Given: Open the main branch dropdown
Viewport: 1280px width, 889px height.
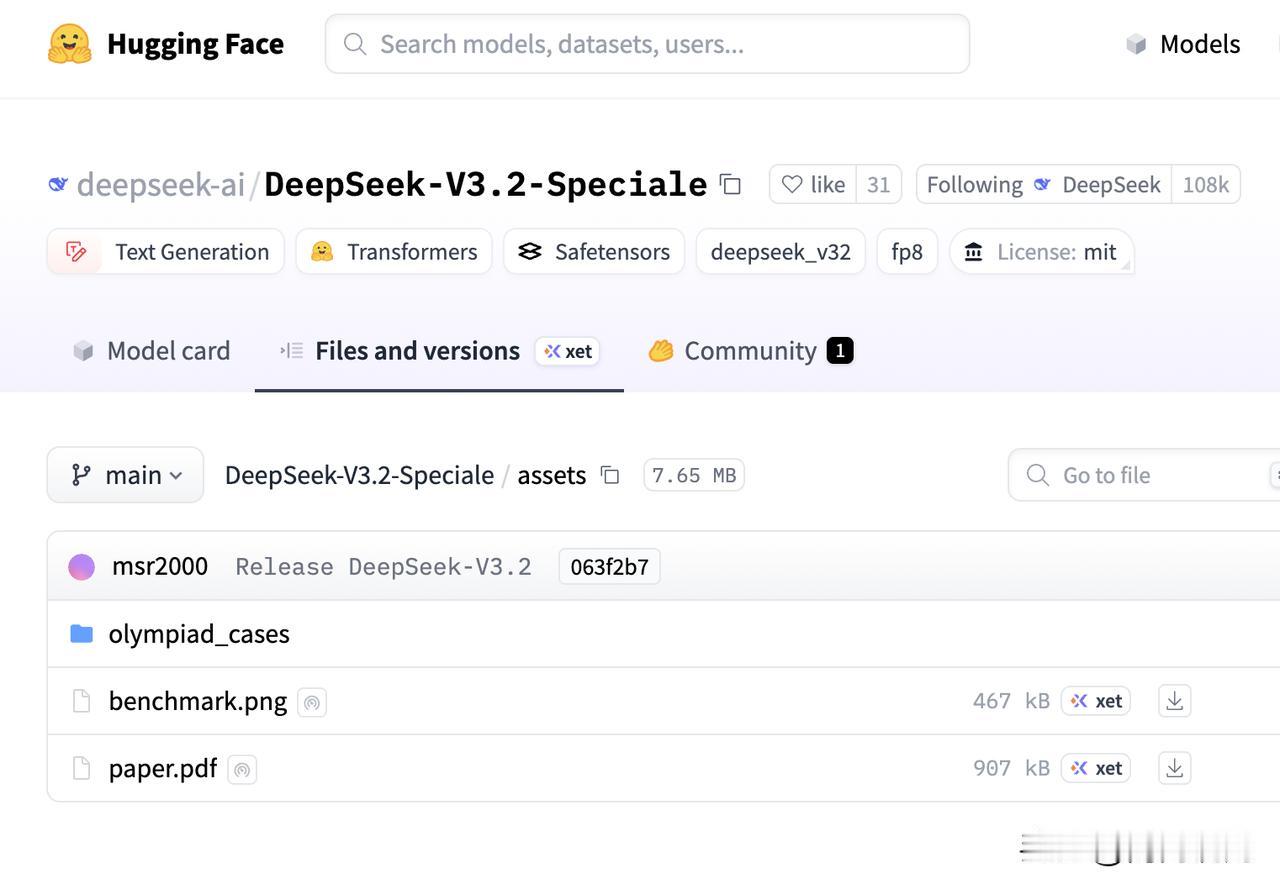Looking at the screenshot, I should (125, 475).
